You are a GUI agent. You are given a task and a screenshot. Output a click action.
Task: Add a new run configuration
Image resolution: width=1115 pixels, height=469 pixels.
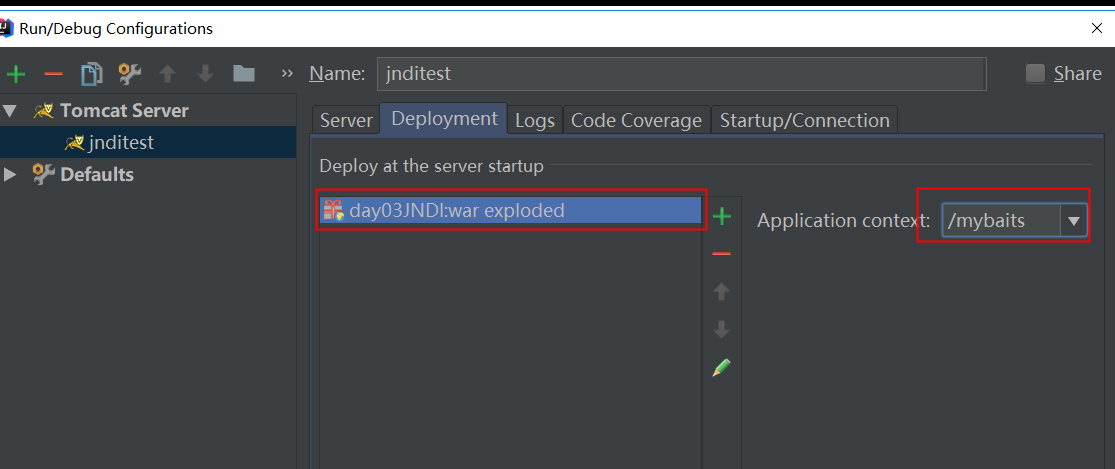(x=15, y=74)
